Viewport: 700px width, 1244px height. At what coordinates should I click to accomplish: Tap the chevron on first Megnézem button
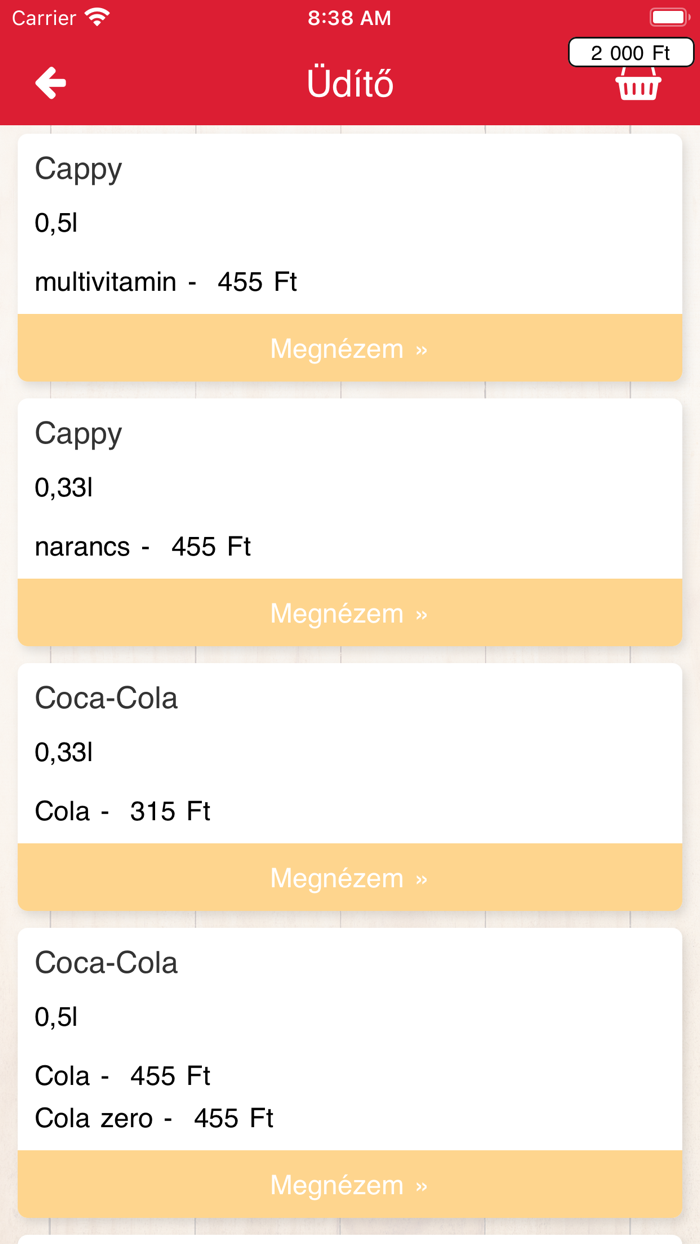pos(421,348)
